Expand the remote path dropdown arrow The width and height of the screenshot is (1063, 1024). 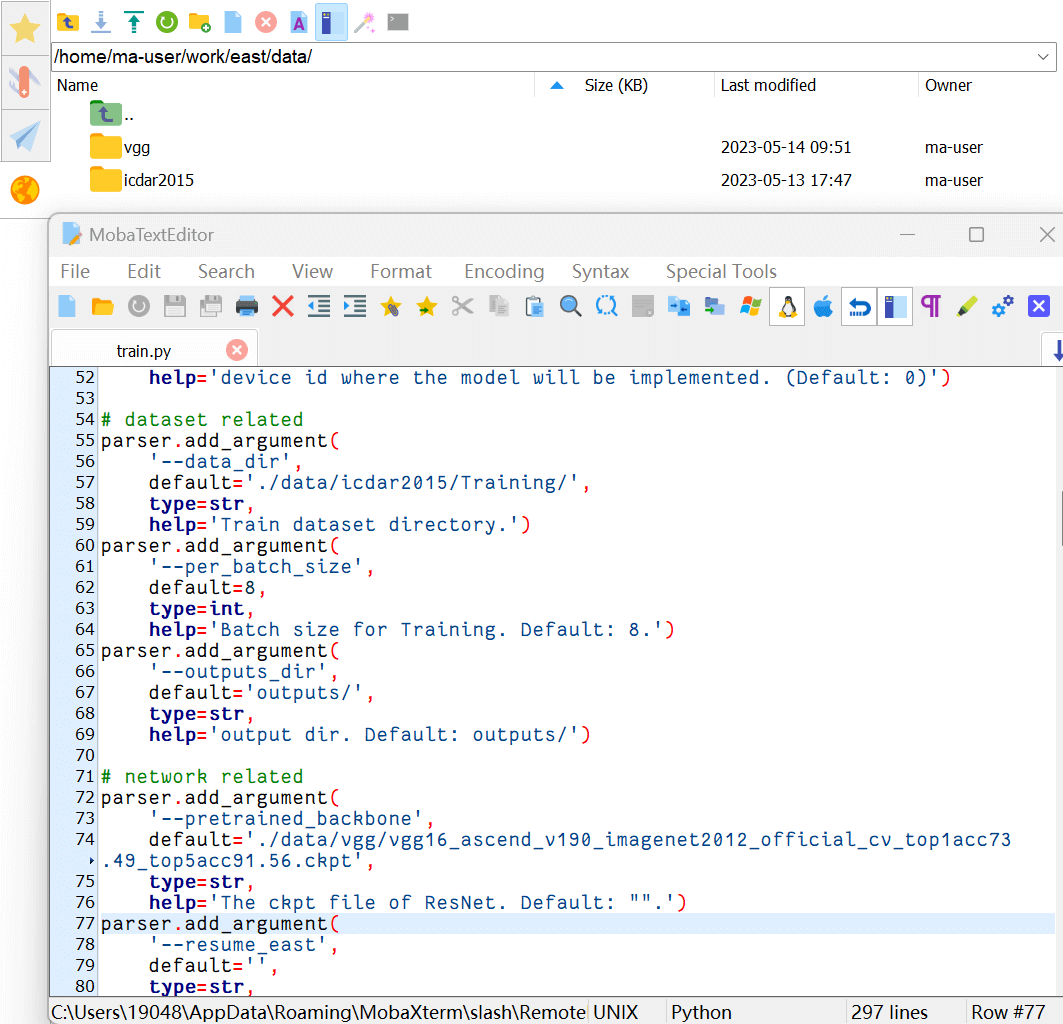pyautogui.click(x=1043, y=57)
